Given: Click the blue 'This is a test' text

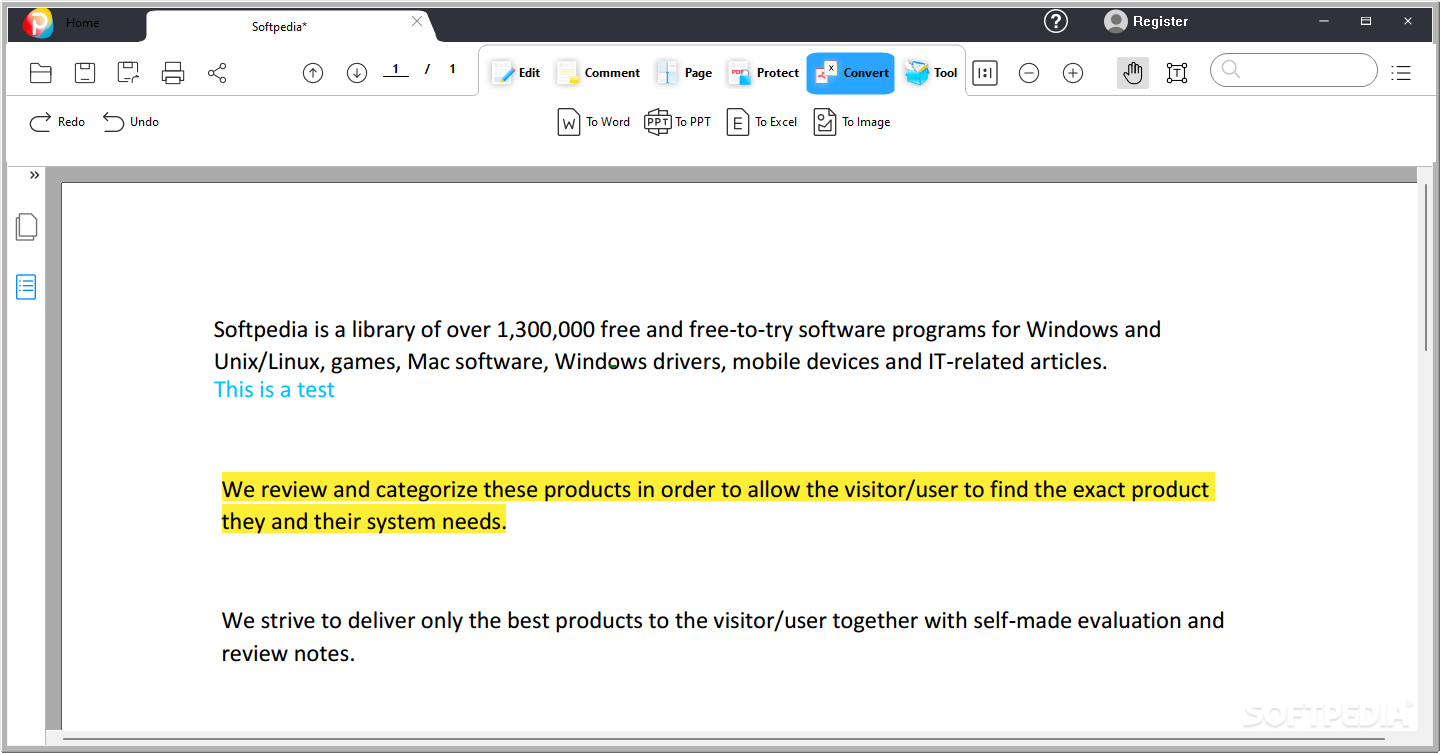Looking at the screenshot, I should 274,390.
